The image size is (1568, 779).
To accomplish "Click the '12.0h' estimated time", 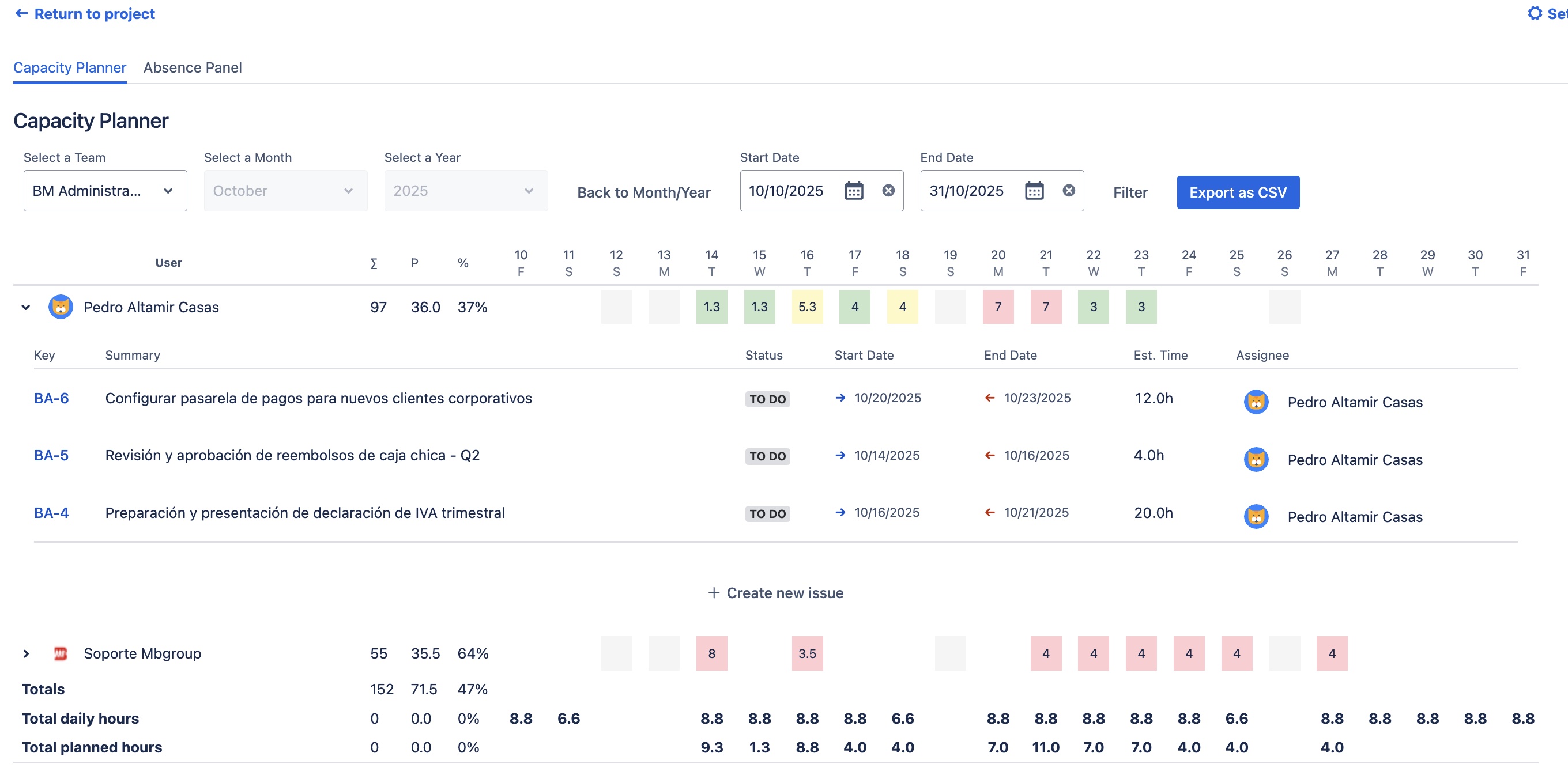I will (1154, 398).
